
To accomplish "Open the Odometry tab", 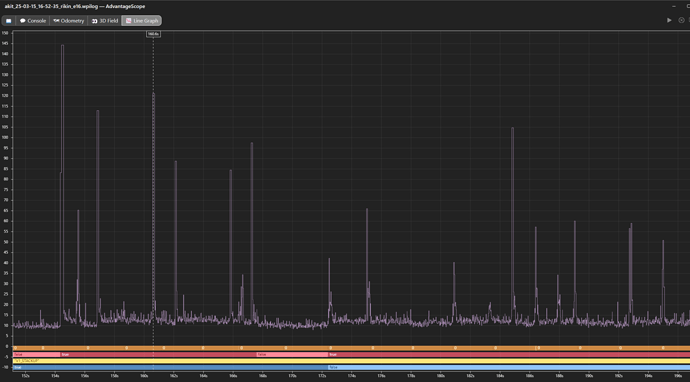I will (x=69, y=21).
